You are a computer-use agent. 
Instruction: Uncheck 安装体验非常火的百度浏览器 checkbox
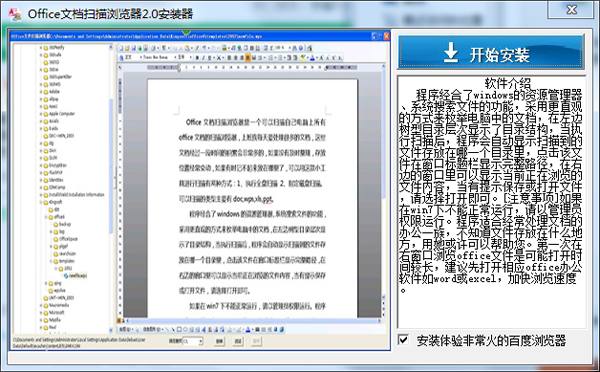(x=403, y=339)
